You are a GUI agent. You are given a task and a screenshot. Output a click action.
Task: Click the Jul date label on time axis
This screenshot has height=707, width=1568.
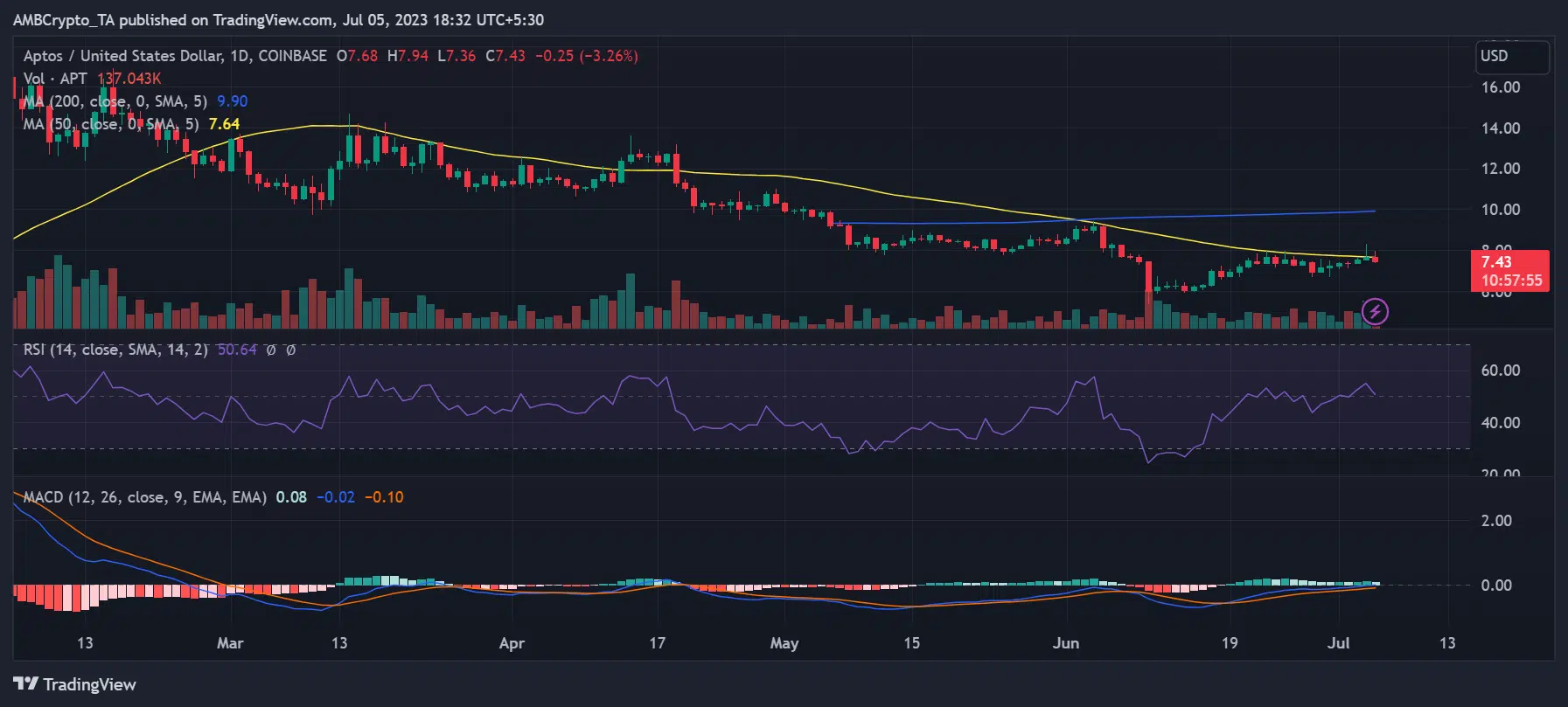1339,643
